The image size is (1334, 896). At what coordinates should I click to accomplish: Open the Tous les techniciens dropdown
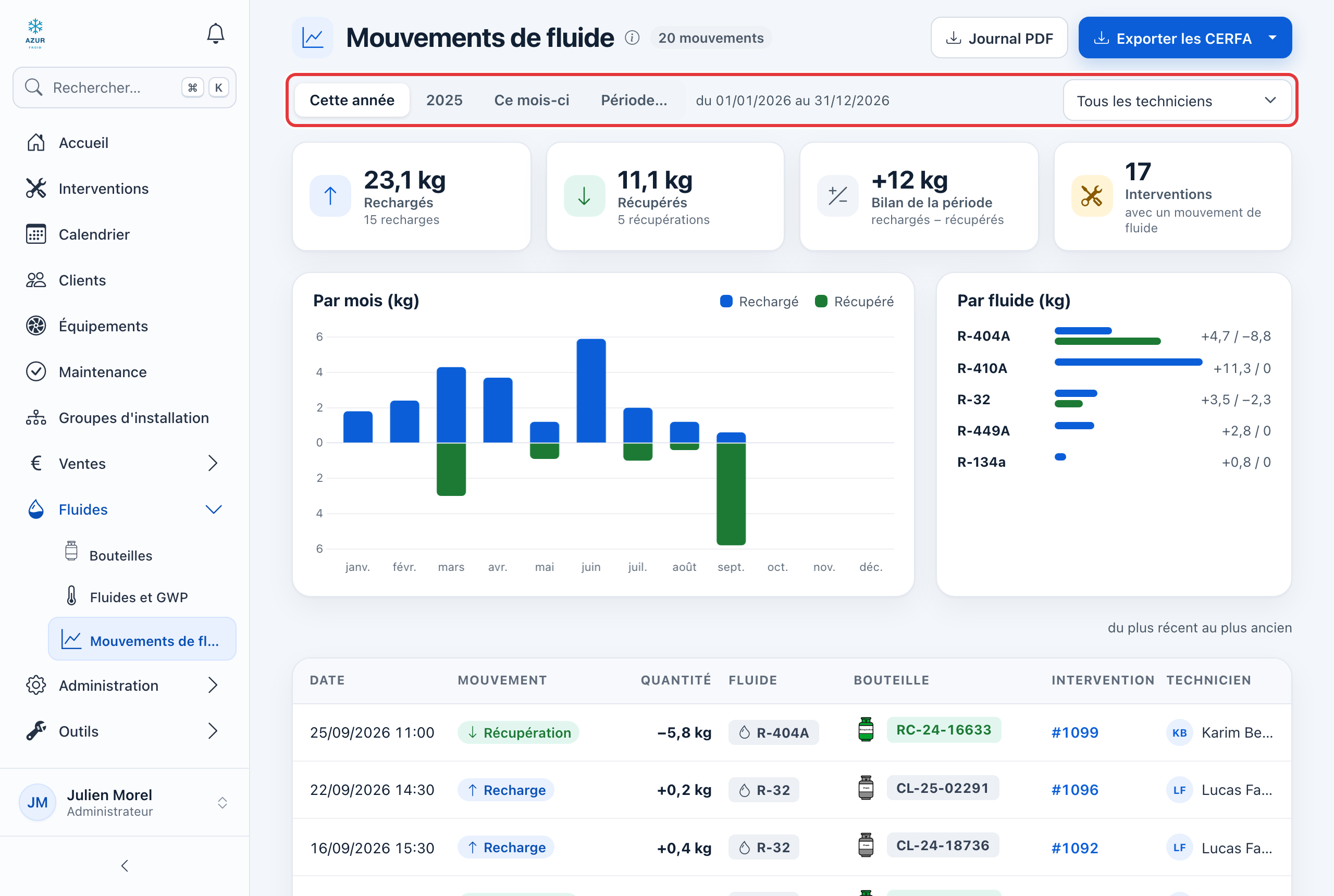pos(1176,101)
